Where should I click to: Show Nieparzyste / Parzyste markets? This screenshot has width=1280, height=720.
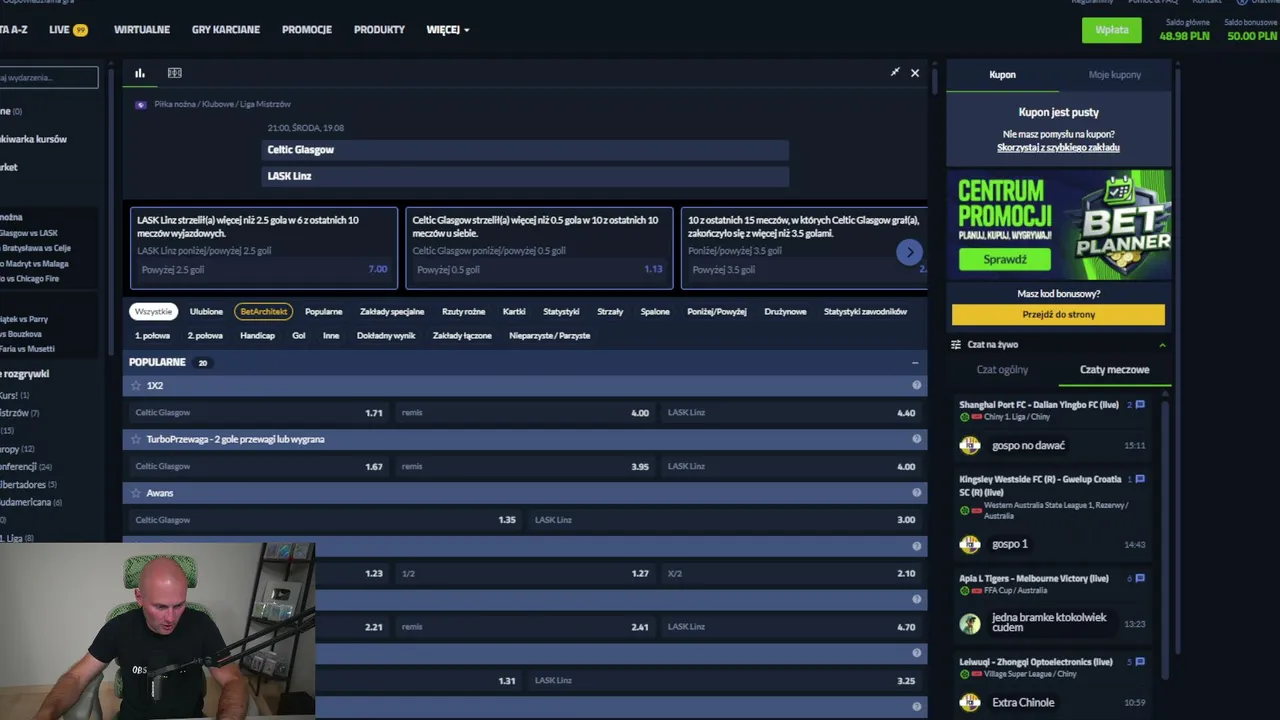[x=550, y=336]
